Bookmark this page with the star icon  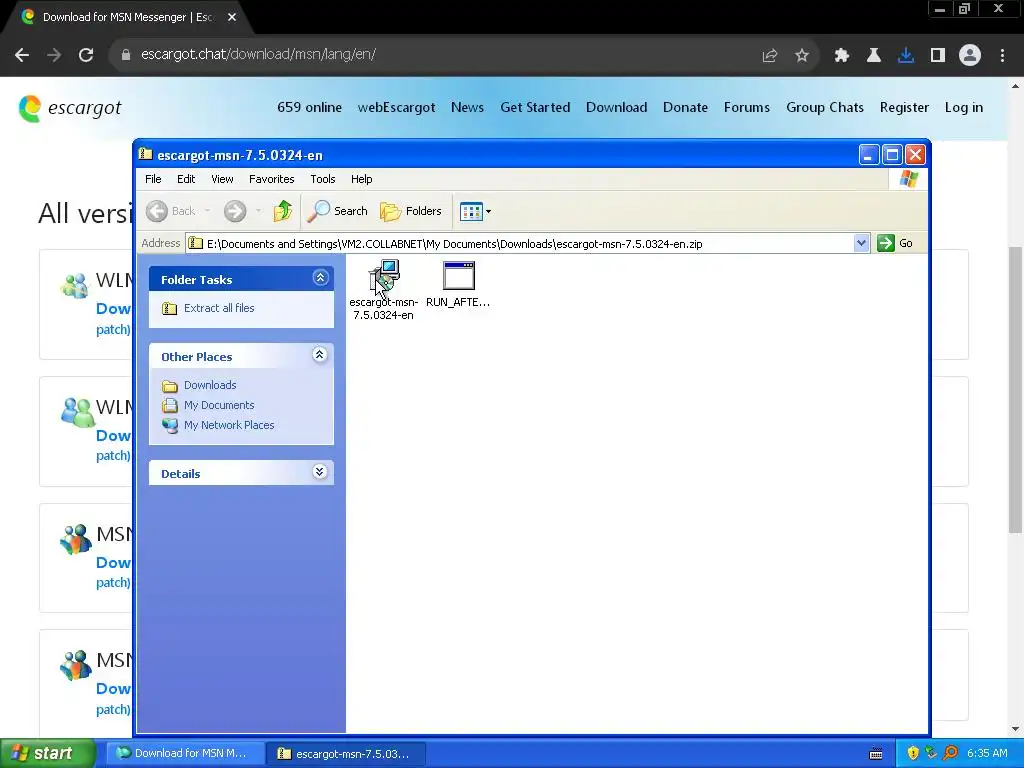[x=802, y=56]
